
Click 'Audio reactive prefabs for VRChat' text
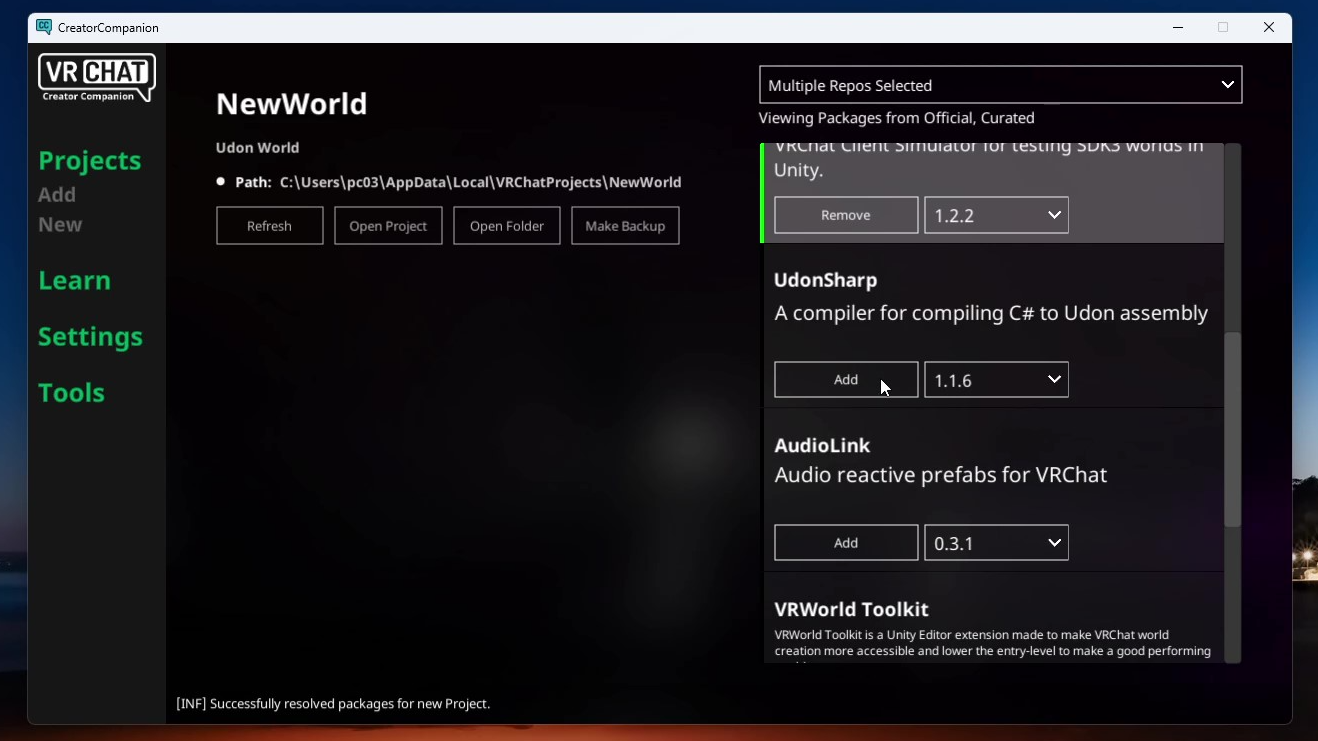(x=940, y=475)
